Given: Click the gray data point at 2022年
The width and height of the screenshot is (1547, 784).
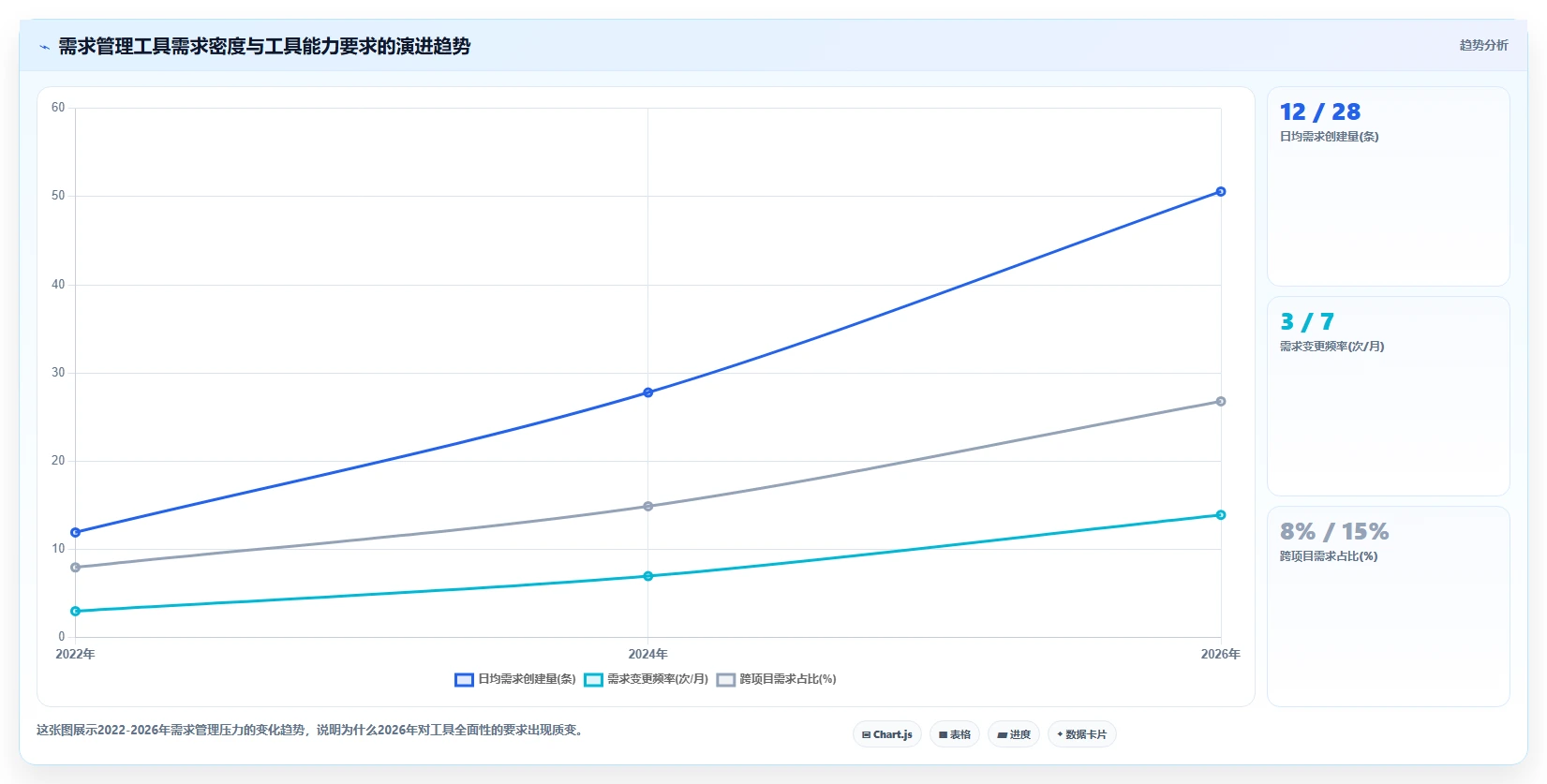Looking at the screenshot, I should pyautogui.click(x=76, y=568).
